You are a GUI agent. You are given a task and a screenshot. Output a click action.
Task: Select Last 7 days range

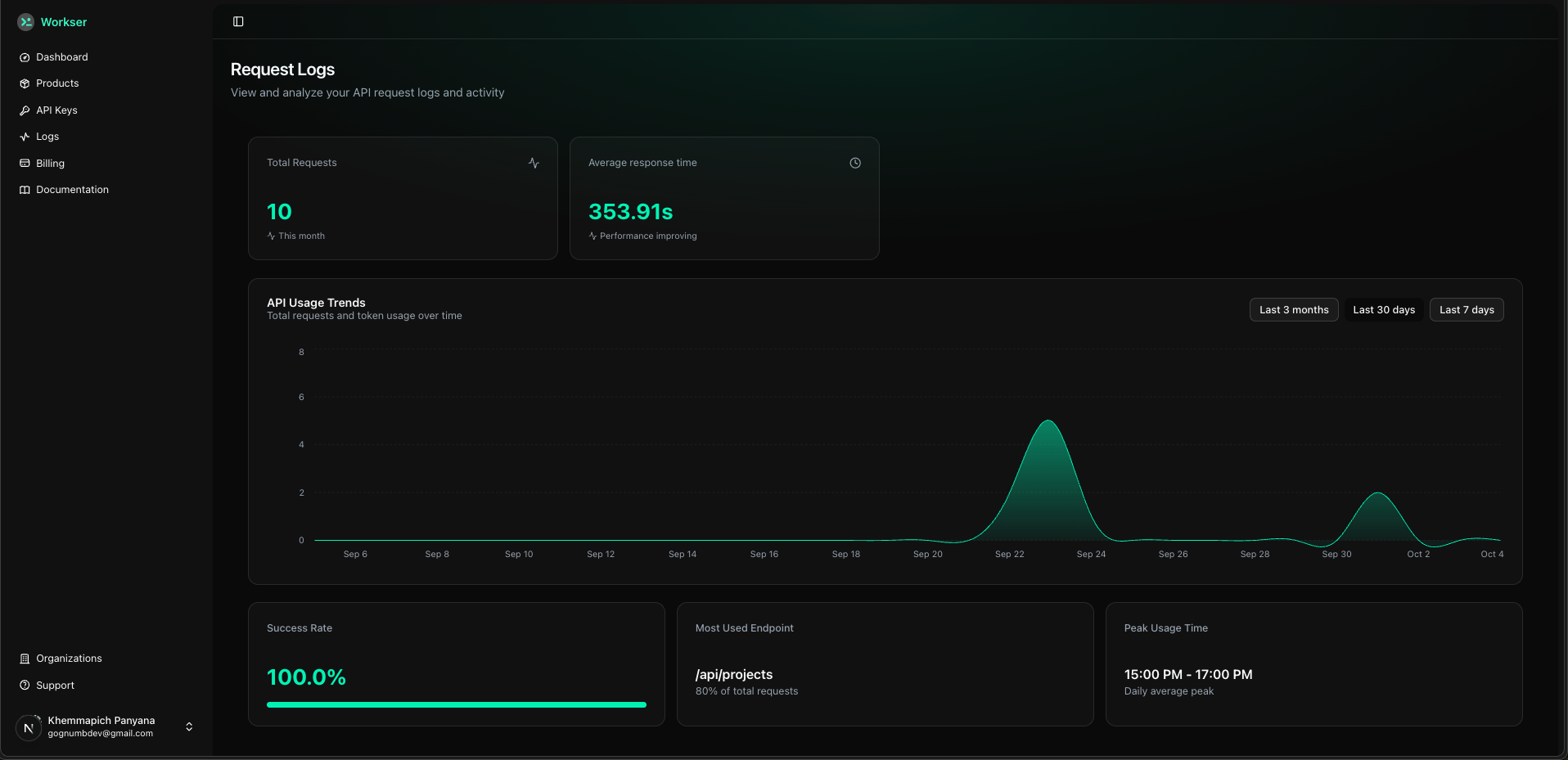tap(1467, 310)
